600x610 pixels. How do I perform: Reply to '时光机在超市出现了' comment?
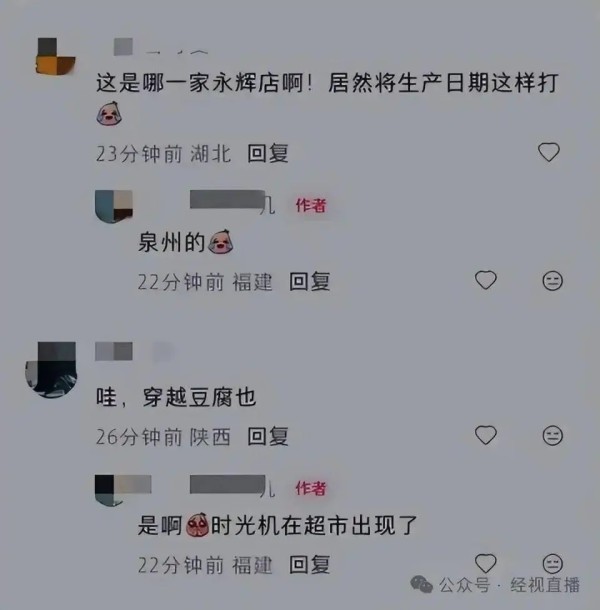click(x=310, y=564)
